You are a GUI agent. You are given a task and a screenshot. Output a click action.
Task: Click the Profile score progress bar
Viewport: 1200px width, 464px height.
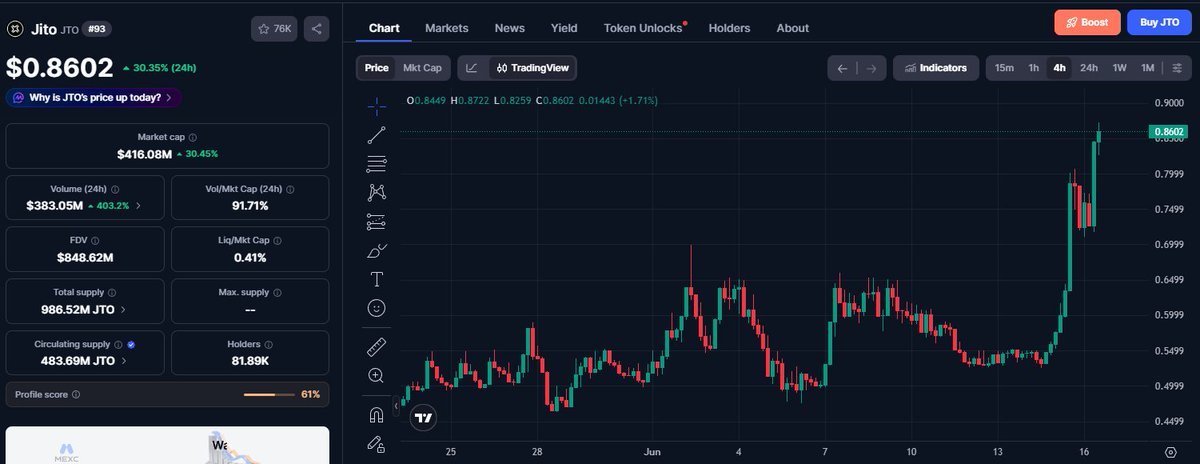[x=269, y=395]
